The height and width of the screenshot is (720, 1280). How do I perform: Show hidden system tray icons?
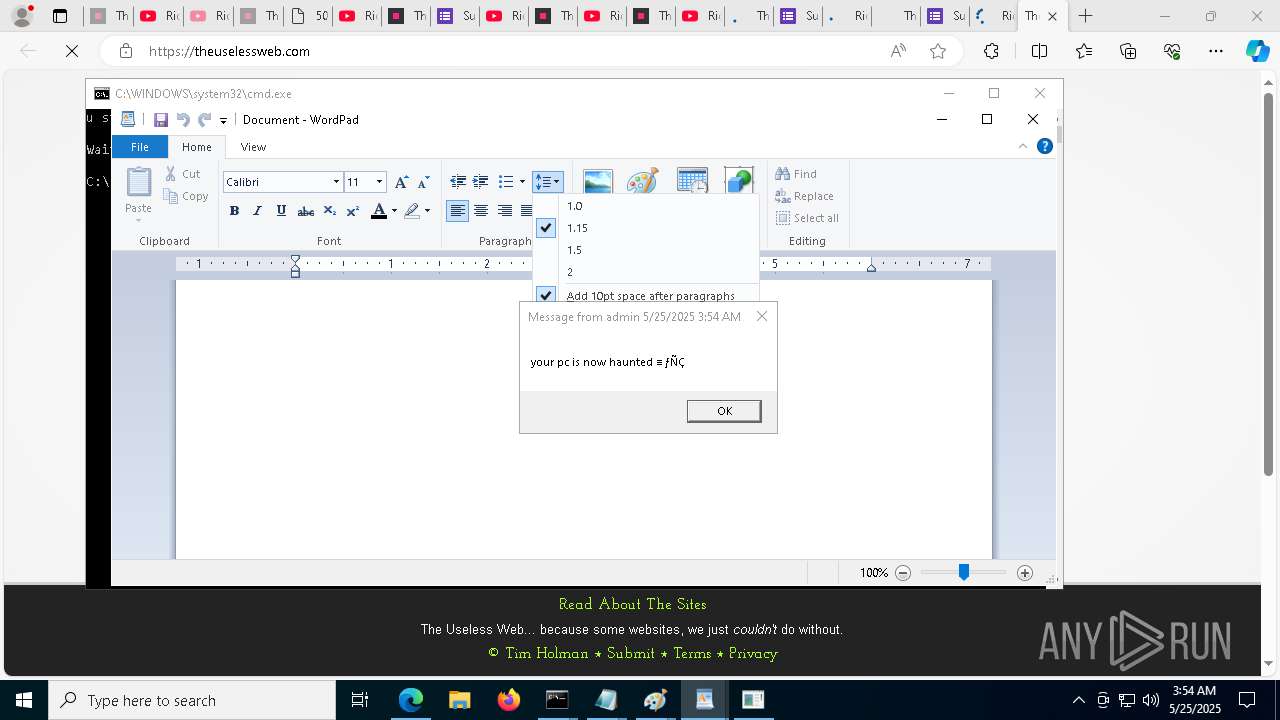(1078, 700)
